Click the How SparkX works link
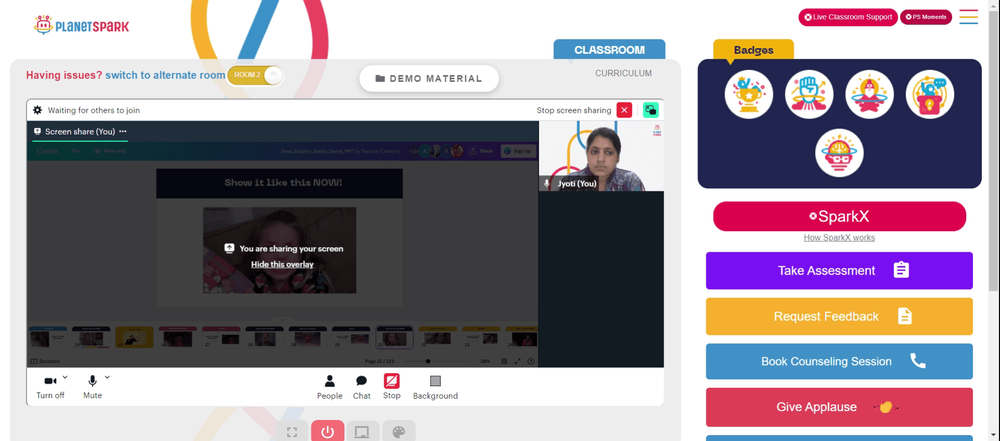Viewport: 1000px width, 441px height. (x=839, y=237)
